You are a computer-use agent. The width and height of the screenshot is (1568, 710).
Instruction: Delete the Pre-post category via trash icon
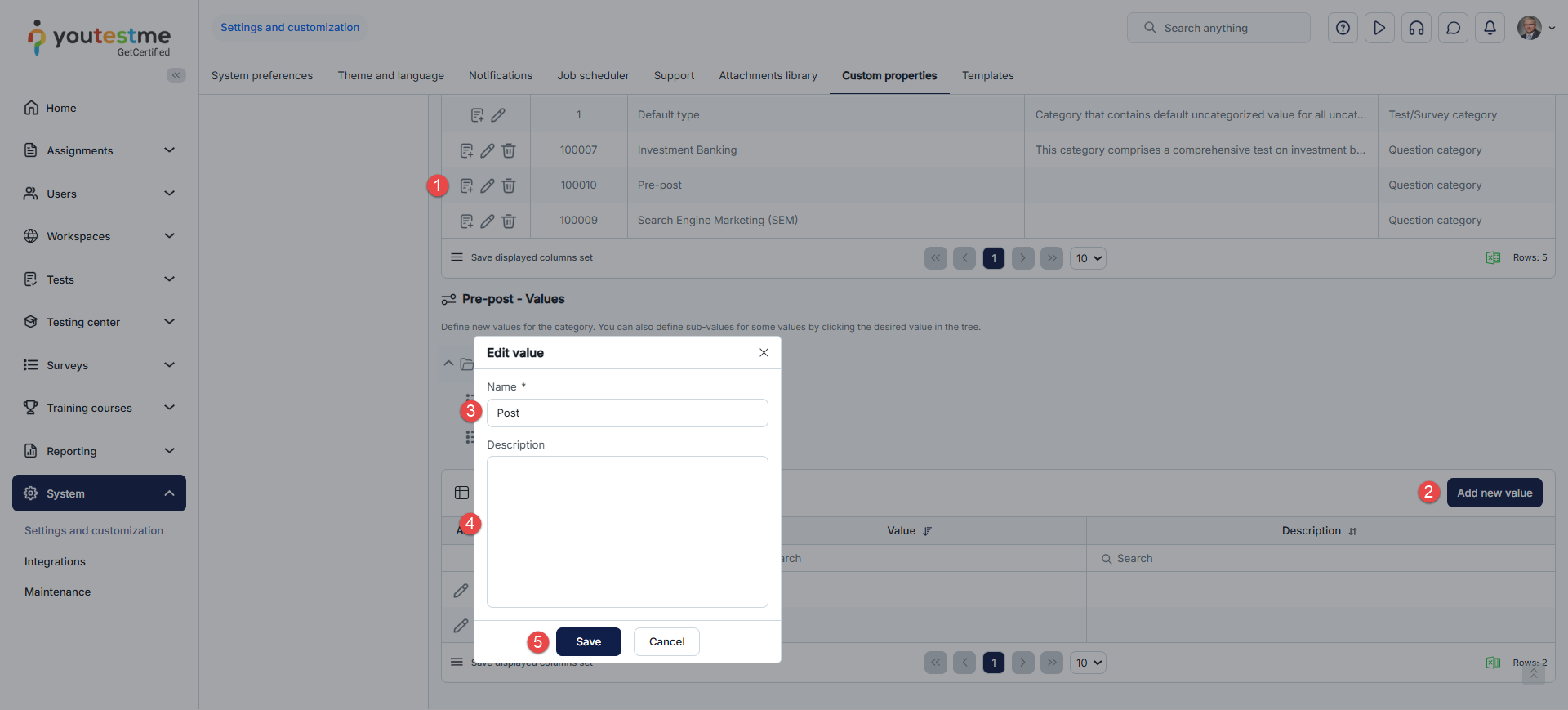tap(508, 185)
